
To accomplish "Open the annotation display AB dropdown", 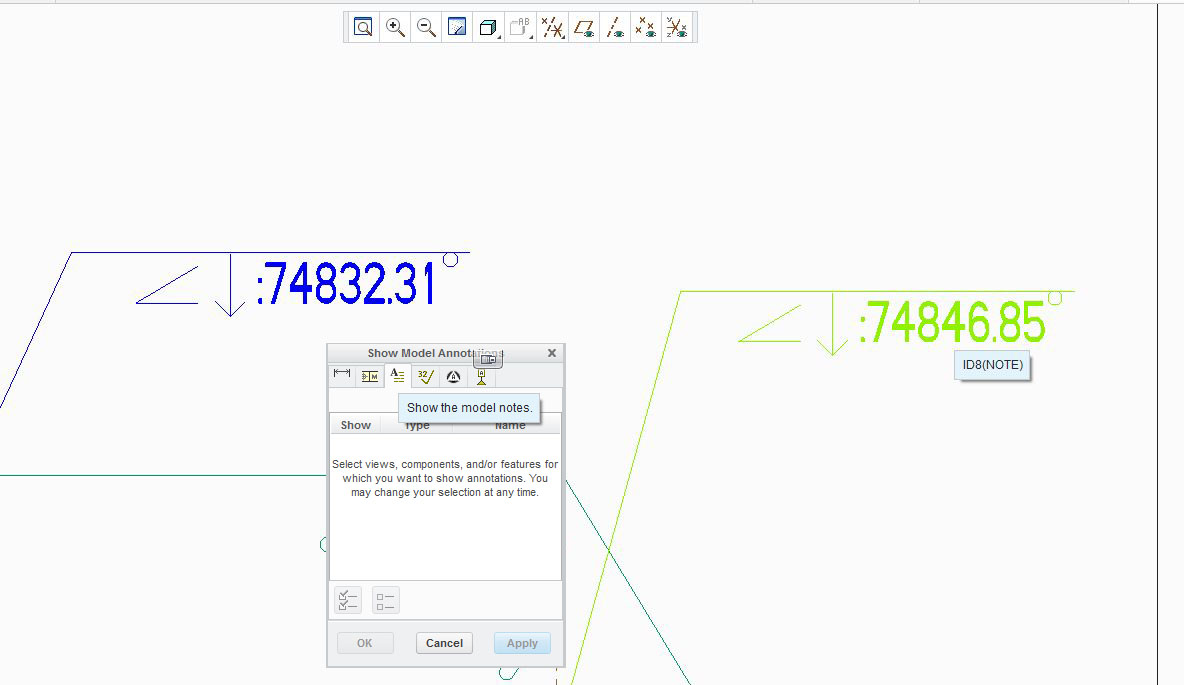I will pyautogui.click(x=520, y=28).
